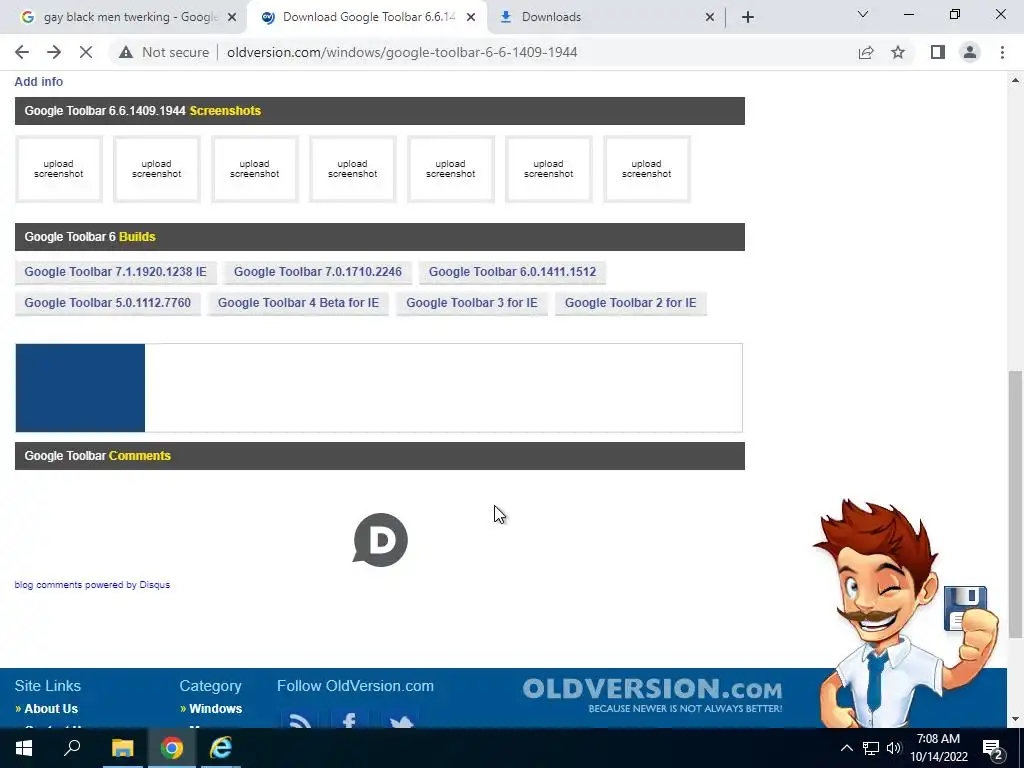Click the Facebook follow icon
Image resolution: width=1024 pixels, height=768 pixels.
(x=349, y=718)
